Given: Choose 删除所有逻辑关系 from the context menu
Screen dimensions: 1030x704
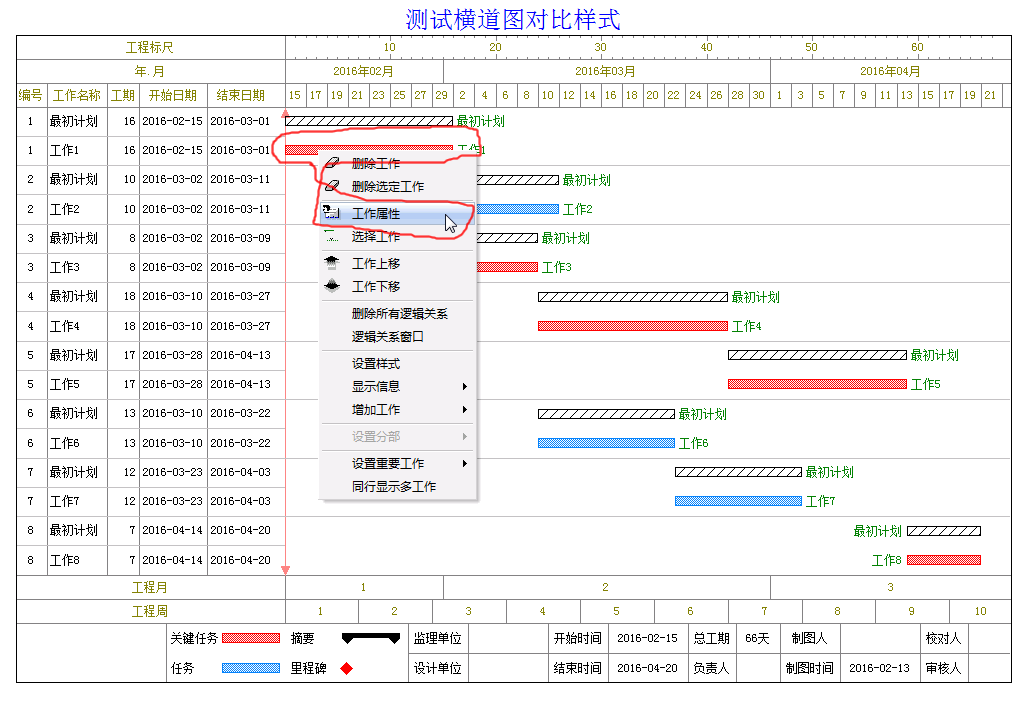Looking at the screenshot, I should (x=399, y=314).
